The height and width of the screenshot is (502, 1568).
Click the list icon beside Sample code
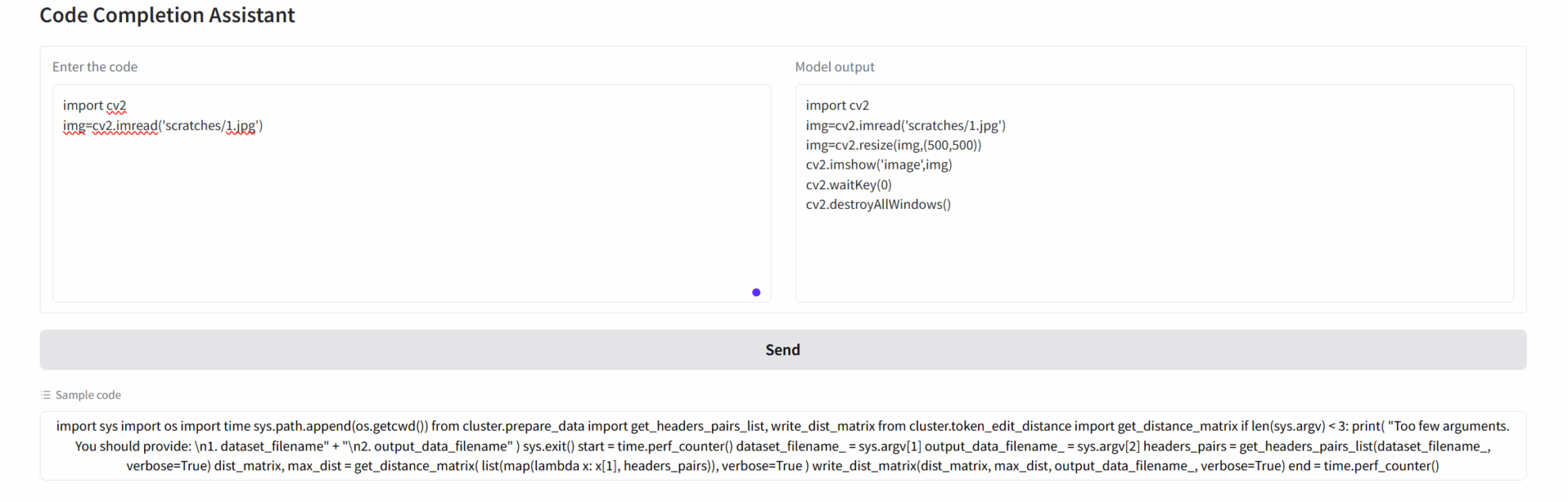click(46, 395)
